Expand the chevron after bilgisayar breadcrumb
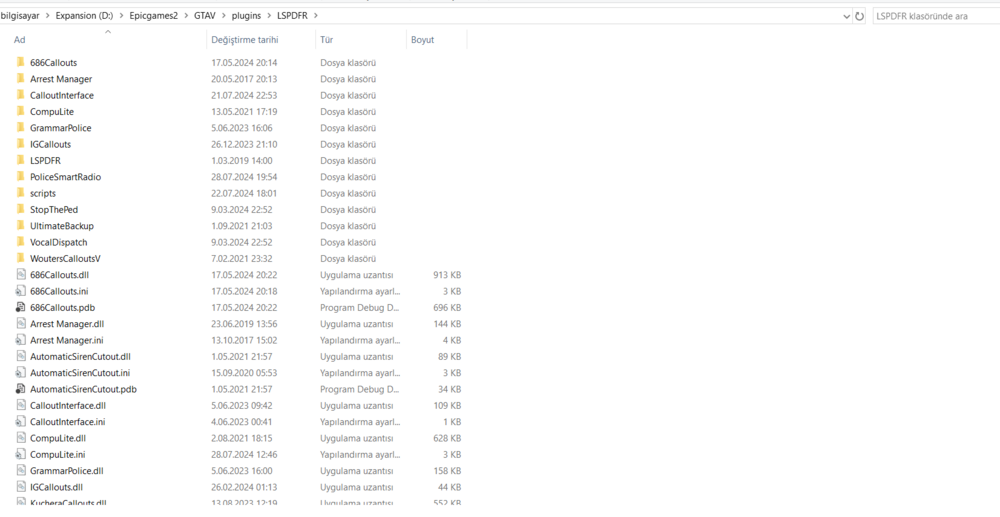The width and height of the screenshot is (1000, 517). coord(48,16)
